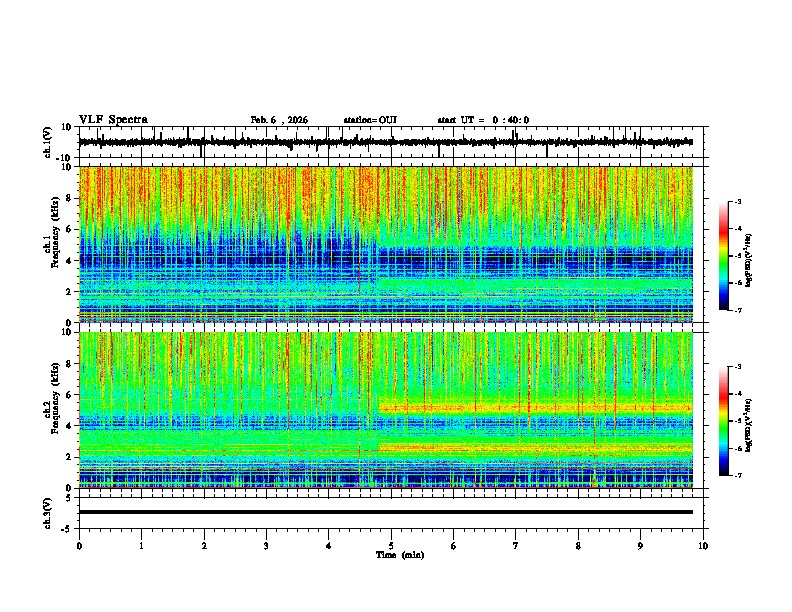This screenshot has height=612, width=792.
Task: Click the 'station=OUJ' label
Action: (370, 120)
